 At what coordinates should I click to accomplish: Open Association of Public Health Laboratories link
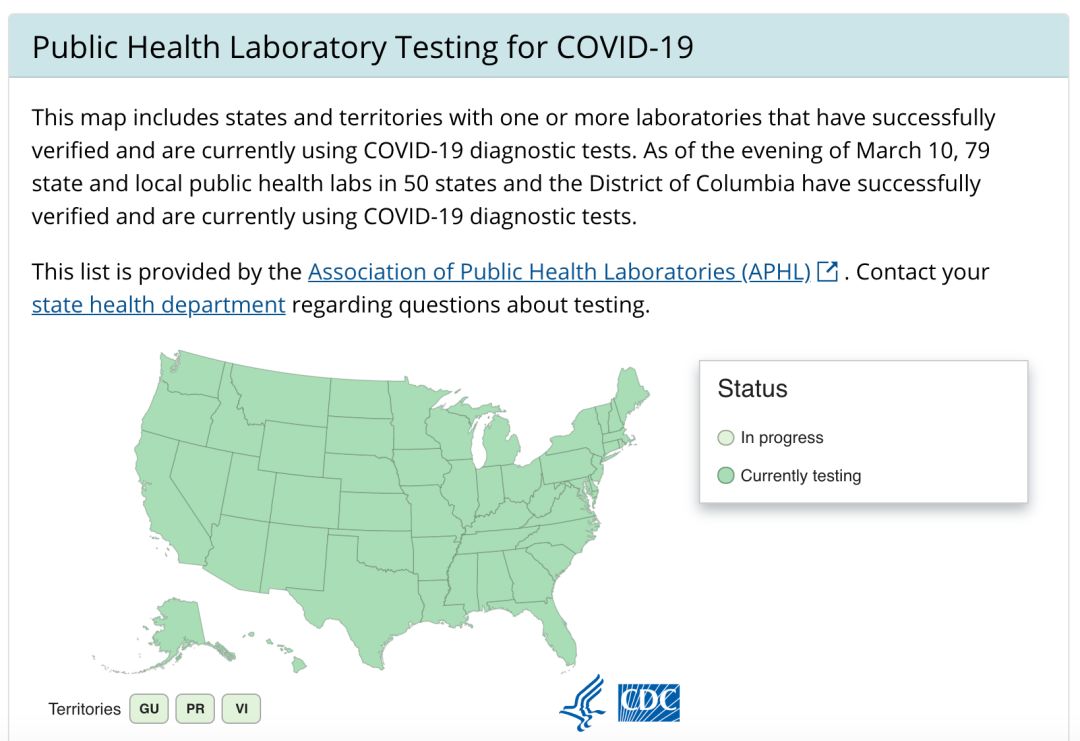559,272
